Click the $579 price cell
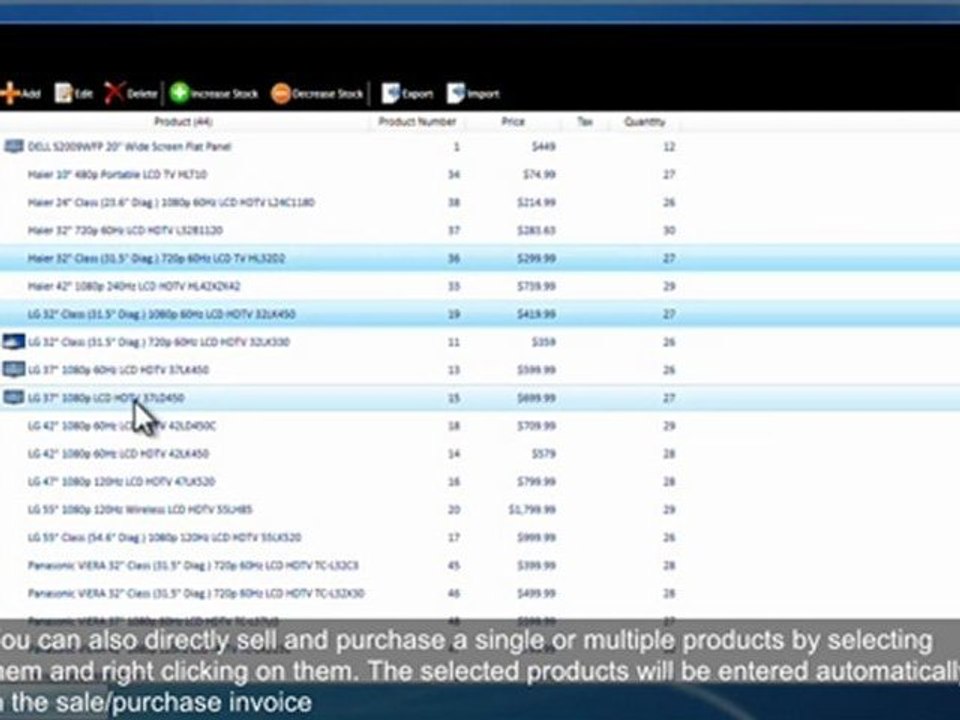The image size is (960, 720). (544, 454)
